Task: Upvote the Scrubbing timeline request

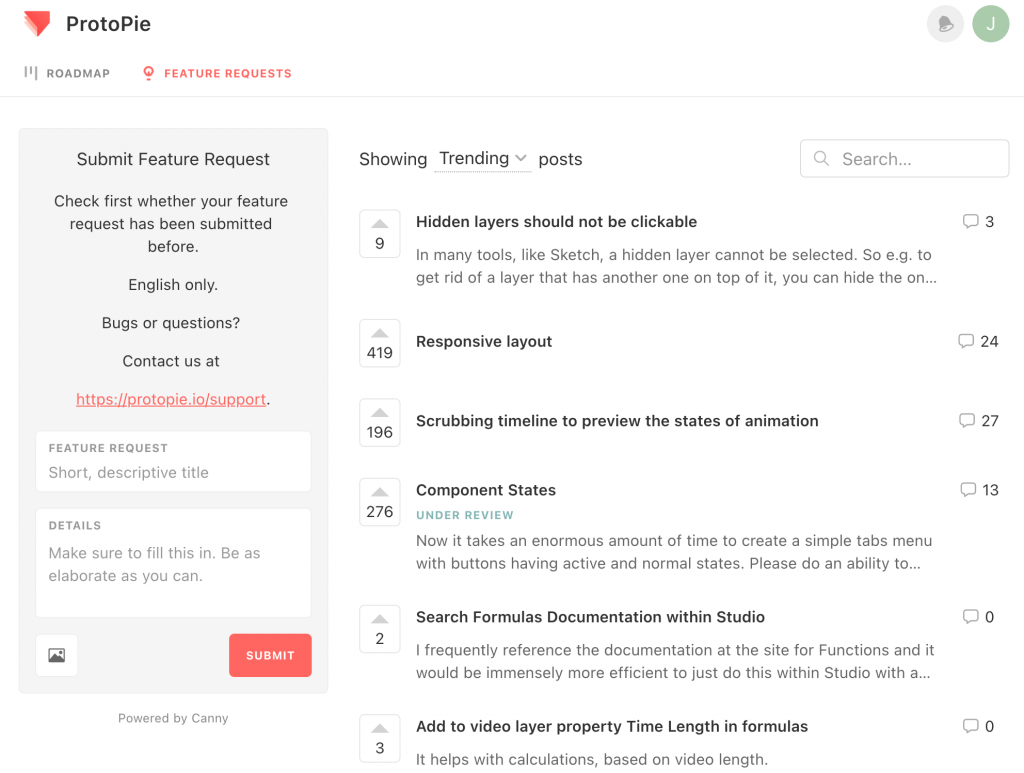Action: [x=380, y=423]
